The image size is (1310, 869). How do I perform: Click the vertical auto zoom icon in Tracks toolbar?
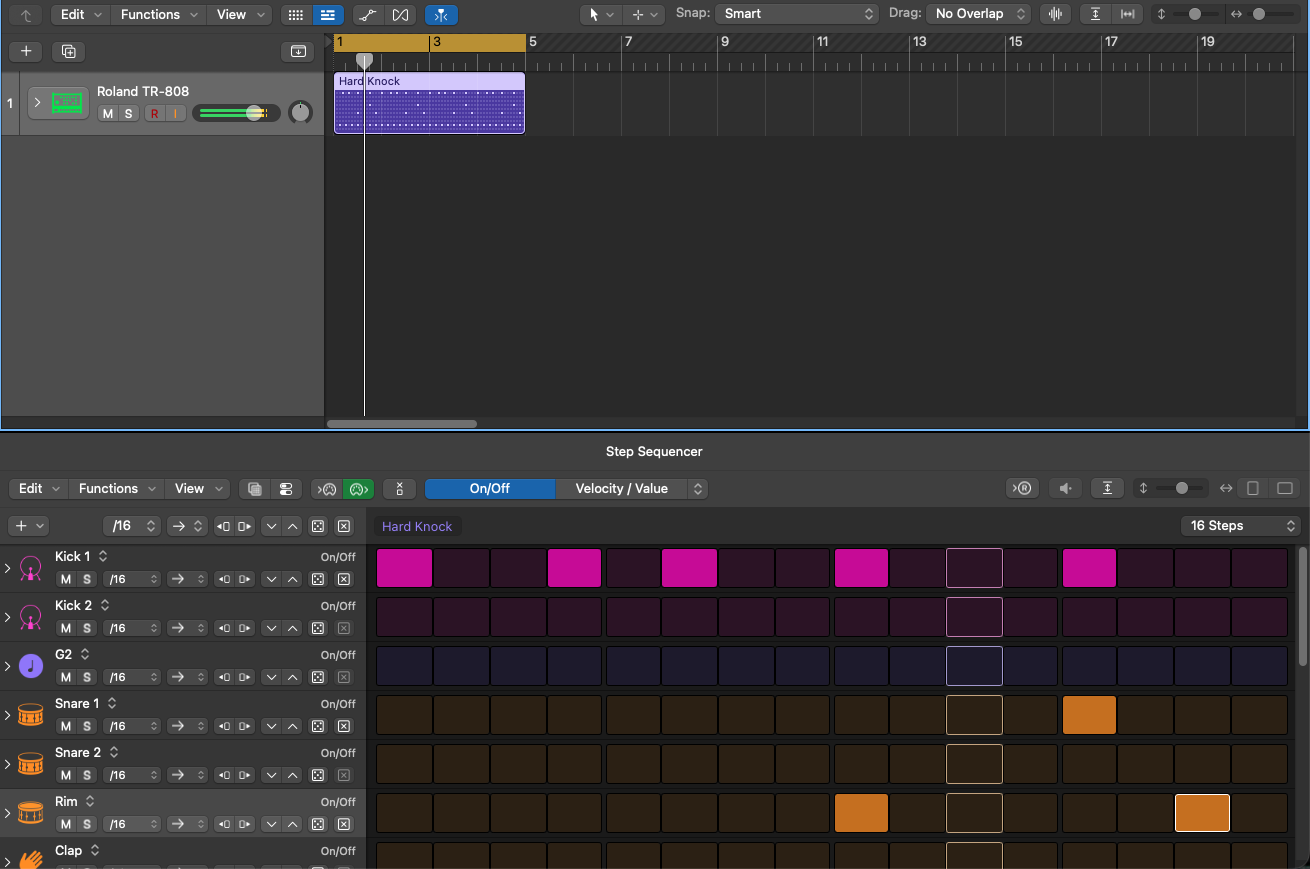tap(1096, 14)
